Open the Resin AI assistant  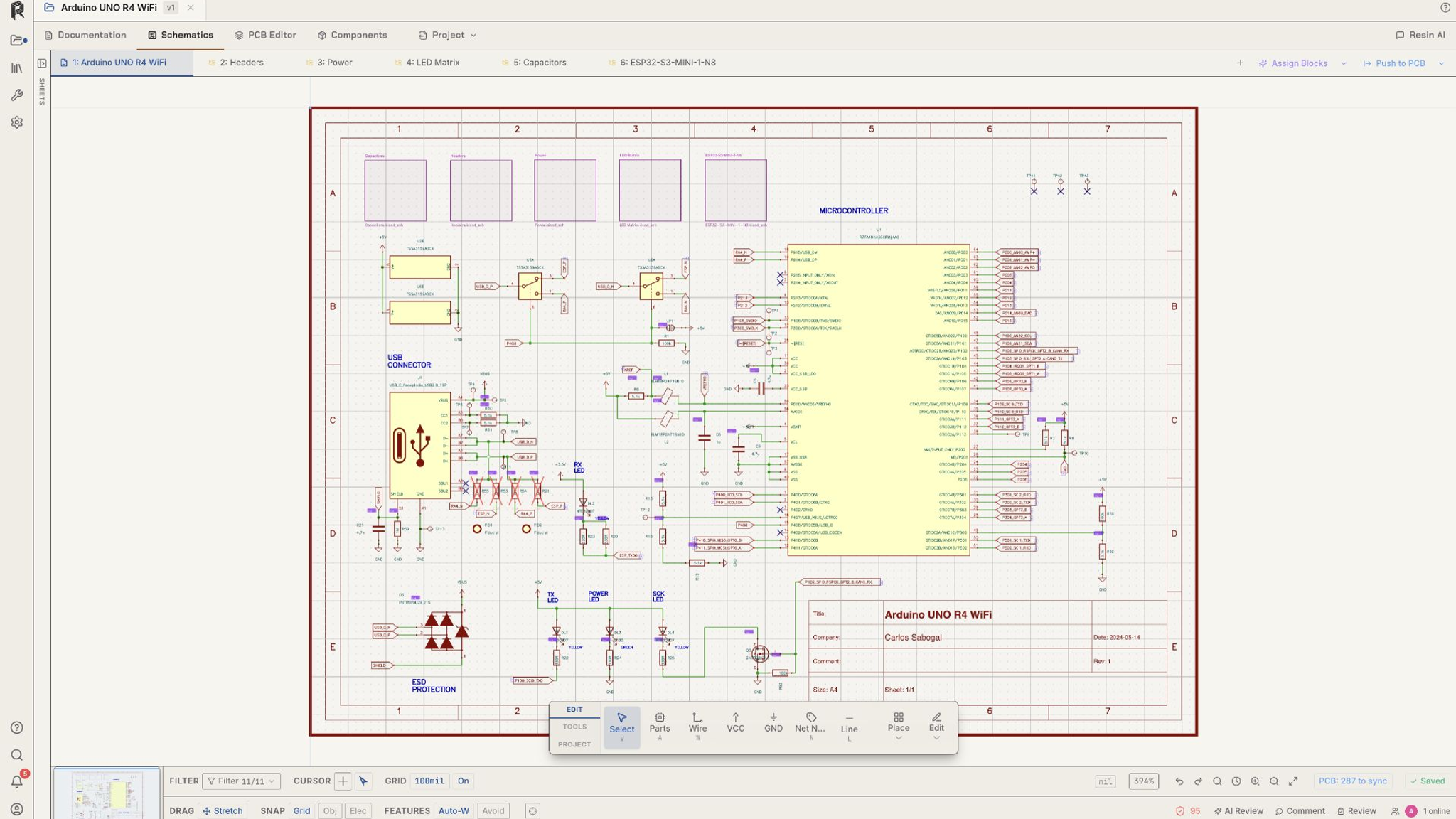click(x=1420, y=36)
